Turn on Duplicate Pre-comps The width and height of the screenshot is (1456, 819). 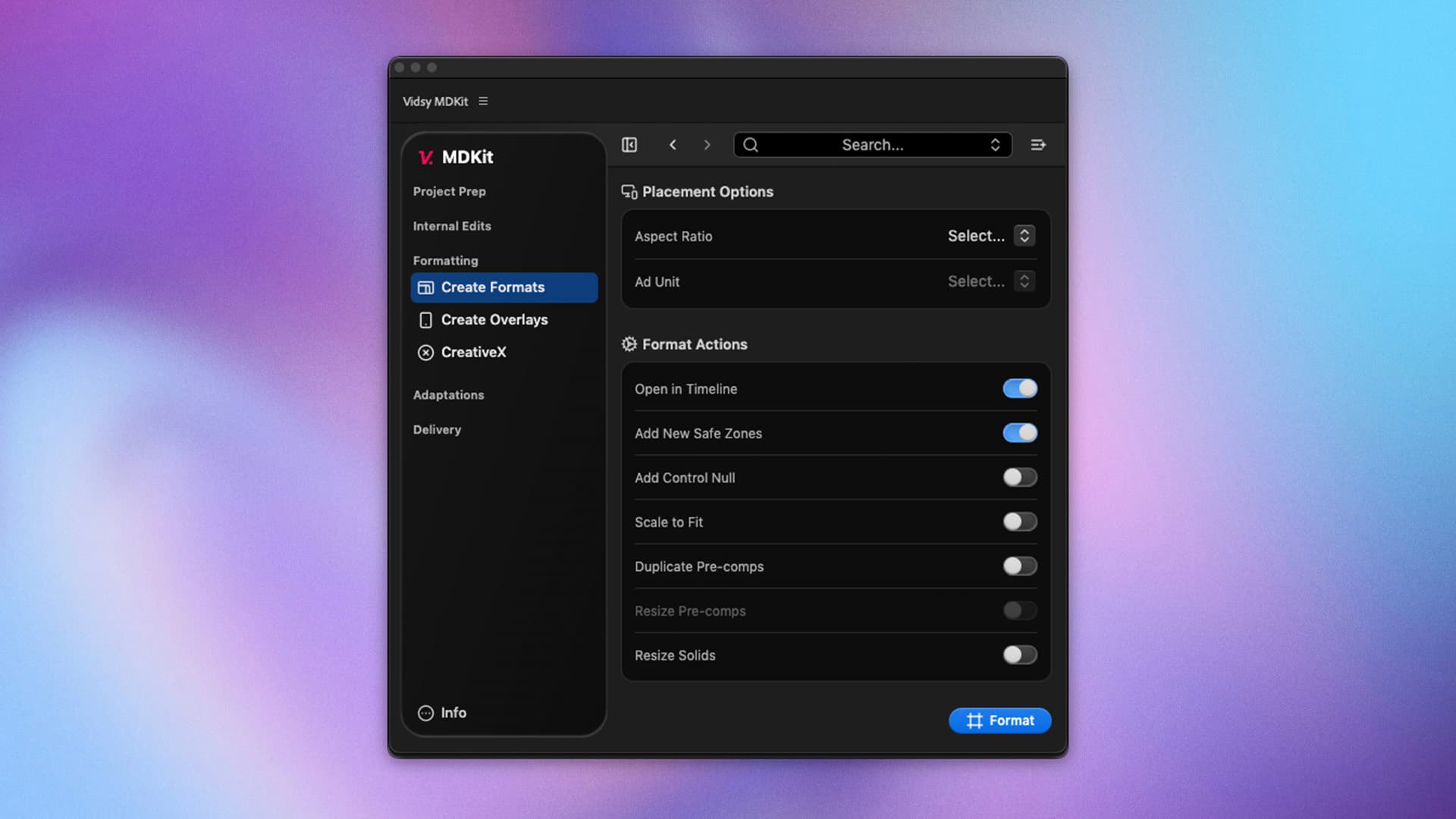click(1020, 566)
